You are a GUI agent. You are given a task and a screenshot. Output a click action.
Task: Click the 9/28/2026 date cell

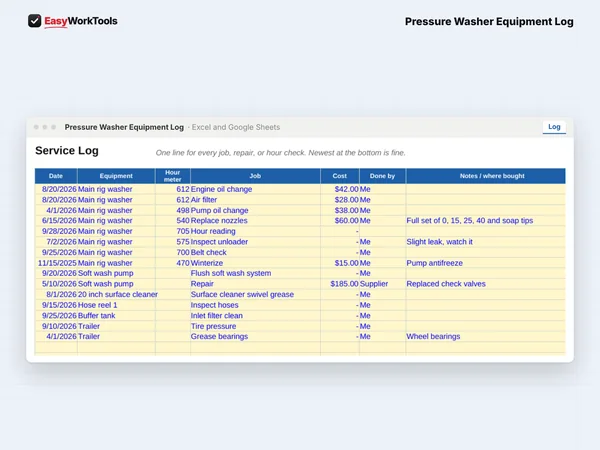coord(56,232)
